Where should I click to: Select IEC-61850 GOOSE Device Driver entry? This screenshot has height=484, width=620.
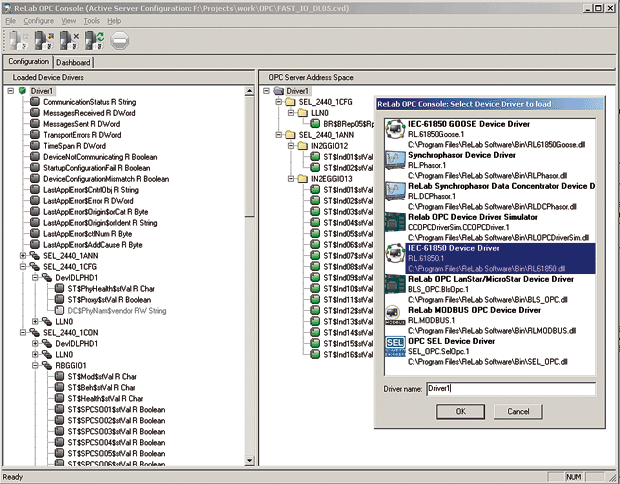490,134
